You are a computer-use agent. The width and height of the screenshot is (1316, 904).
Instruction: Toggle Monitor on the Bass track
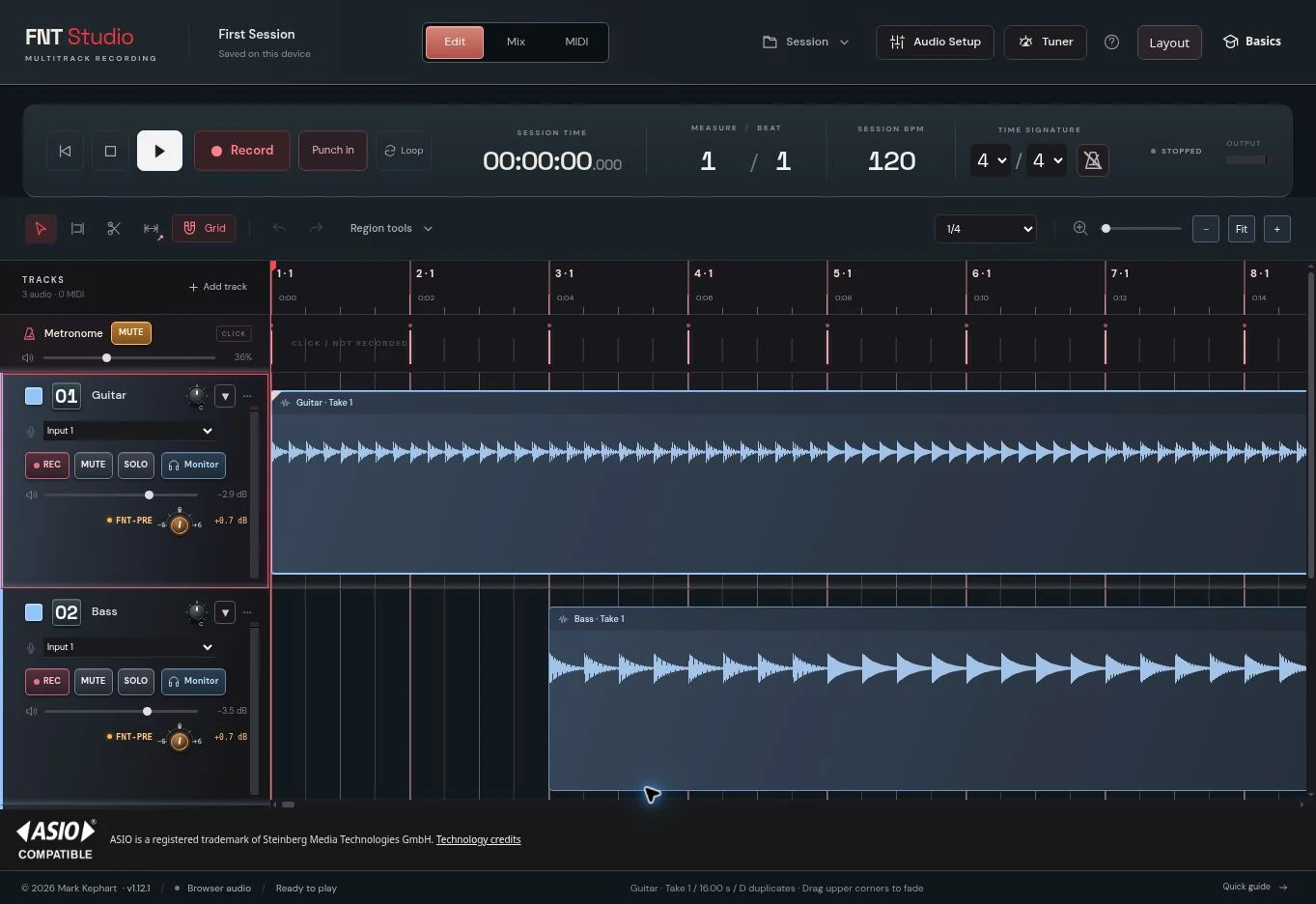click(x=193, y=681)
